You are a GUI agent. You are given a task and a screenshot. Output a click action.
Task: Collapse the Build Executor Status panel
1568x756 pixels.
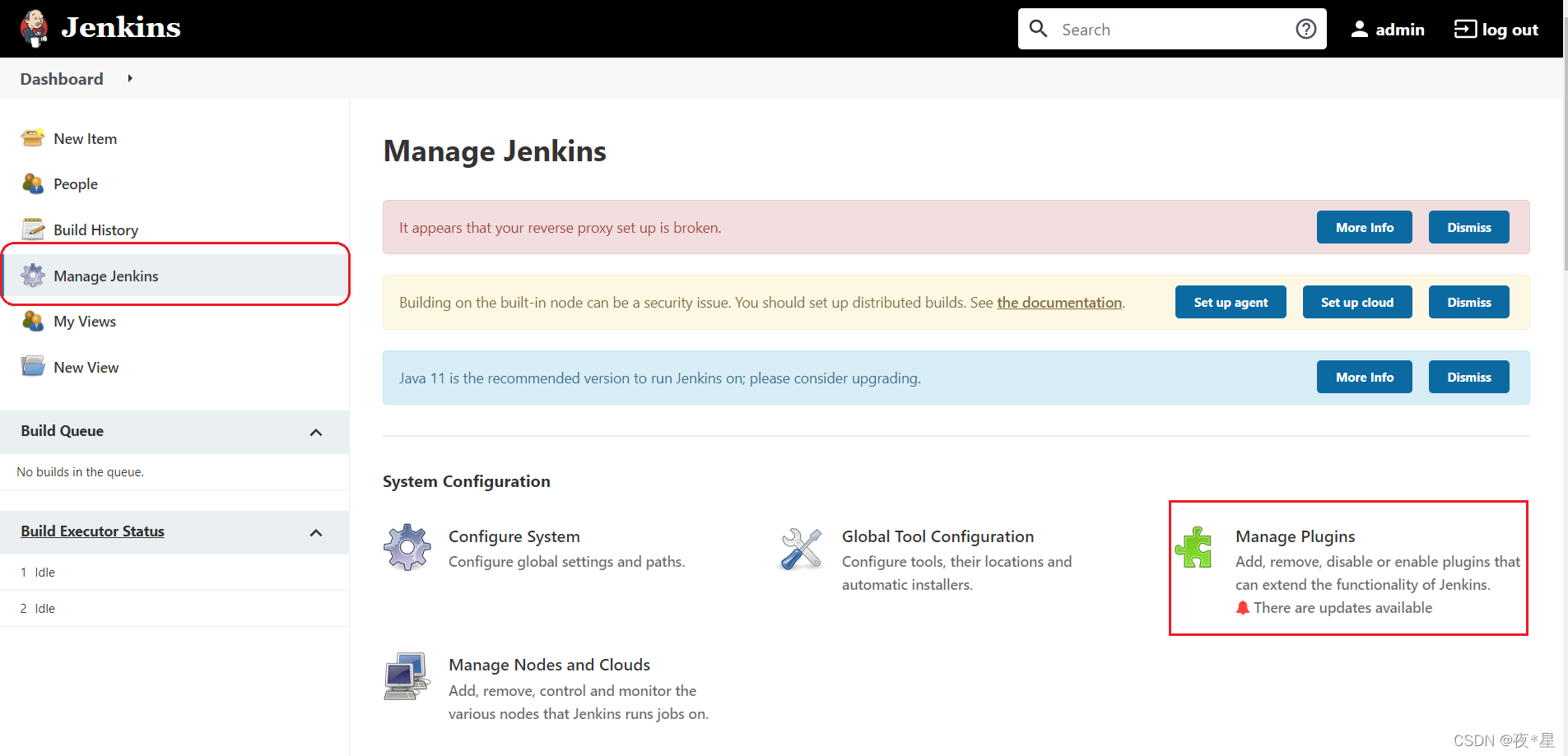pos(316,532)
